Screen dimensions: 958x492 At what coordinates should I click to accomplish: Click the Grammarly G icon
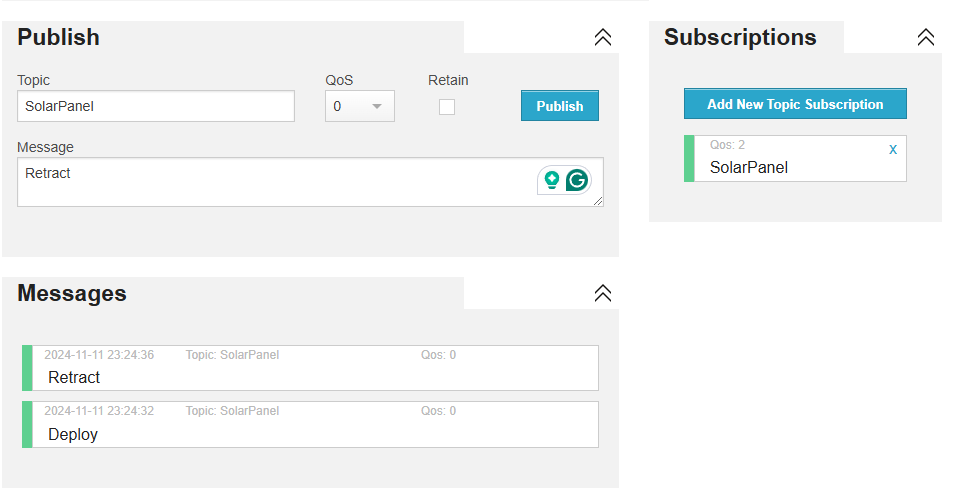576,180
